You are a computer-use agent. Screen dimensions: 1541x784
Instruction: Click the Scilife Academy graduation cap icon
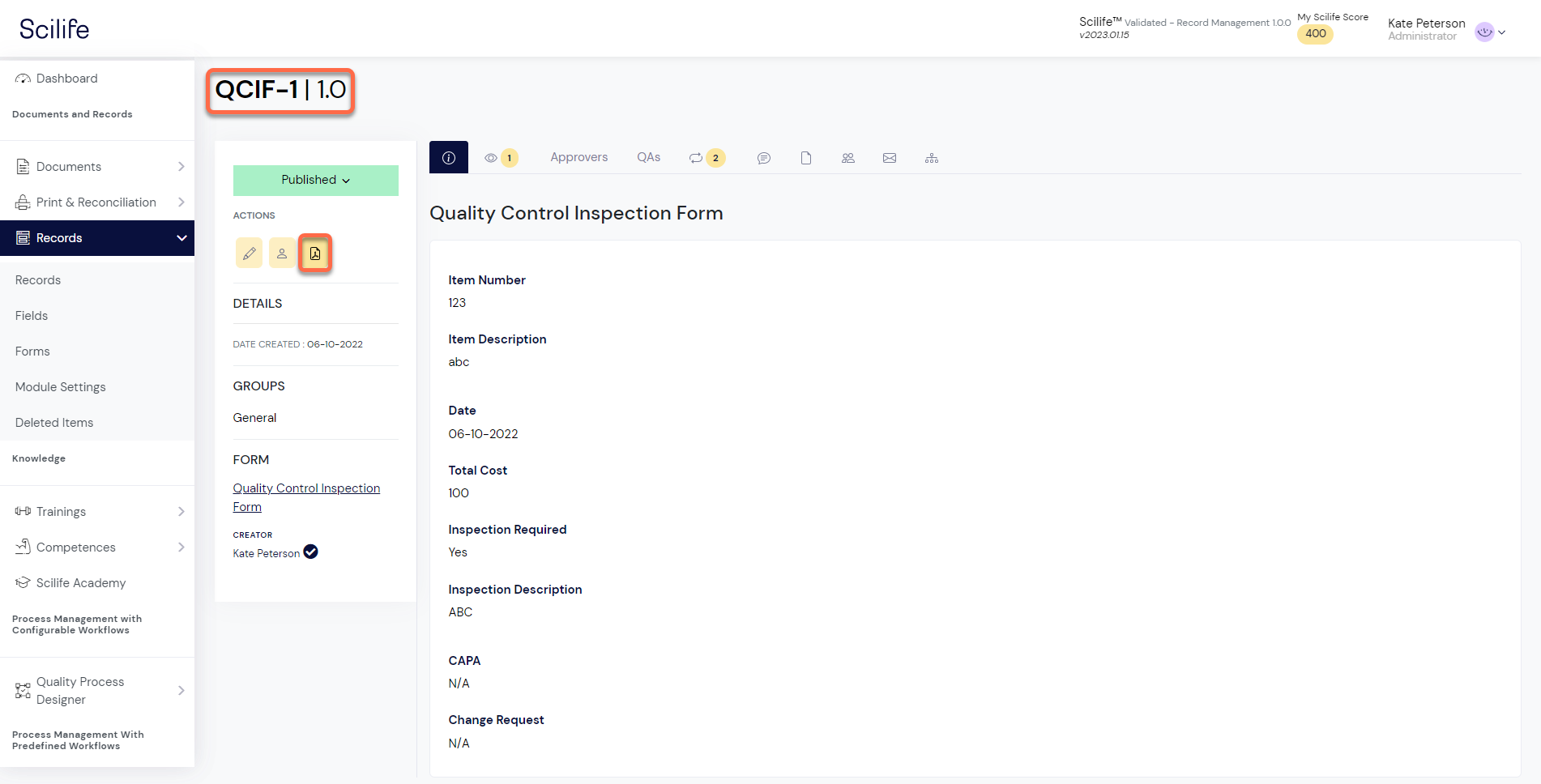pos(23,582)
